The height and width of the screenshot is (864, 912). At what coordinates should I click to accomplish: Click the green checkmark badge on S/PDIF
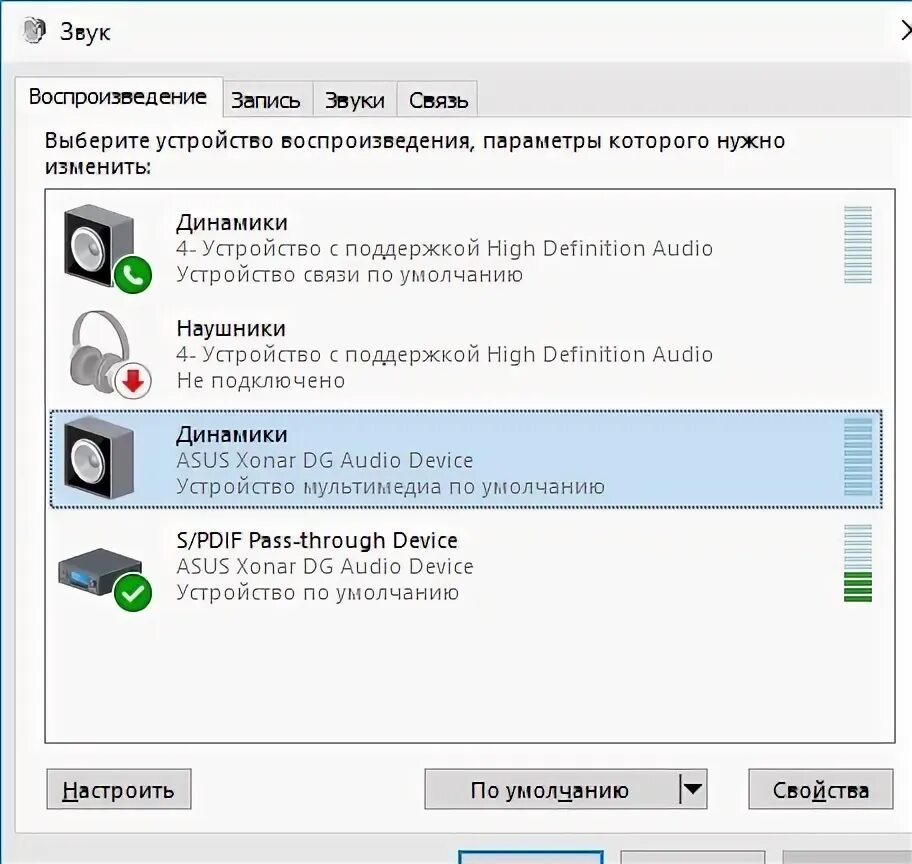(x=133, y=593)
